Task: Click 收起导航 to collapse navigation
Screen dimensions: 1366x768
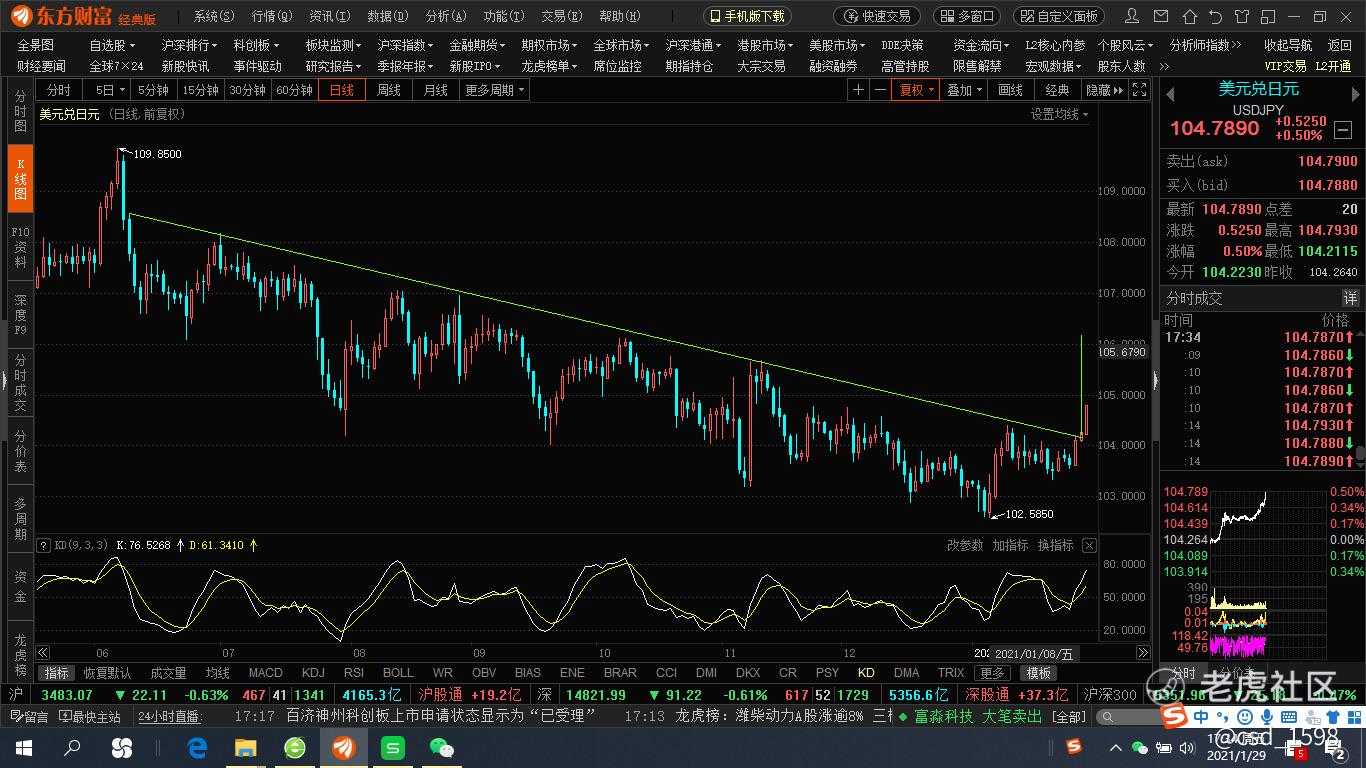Action: click(1288, 45)
